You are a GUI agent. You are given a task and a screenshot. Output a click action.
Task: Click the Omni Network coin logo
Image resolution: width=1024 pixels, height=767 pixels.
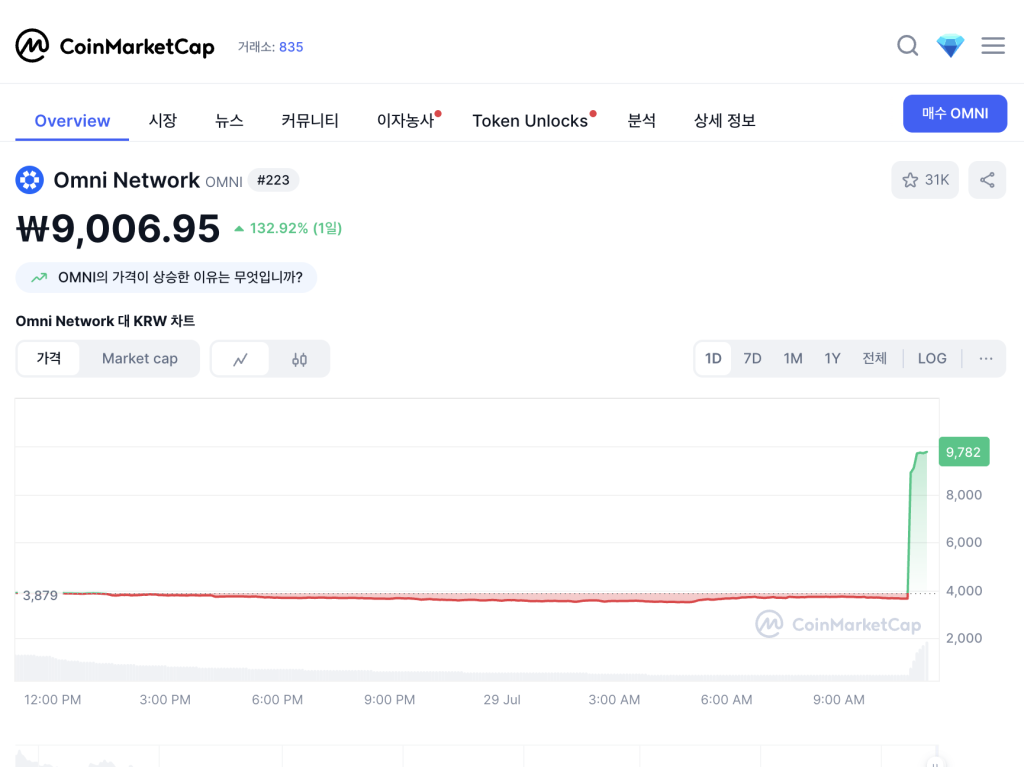pos(29,180)
